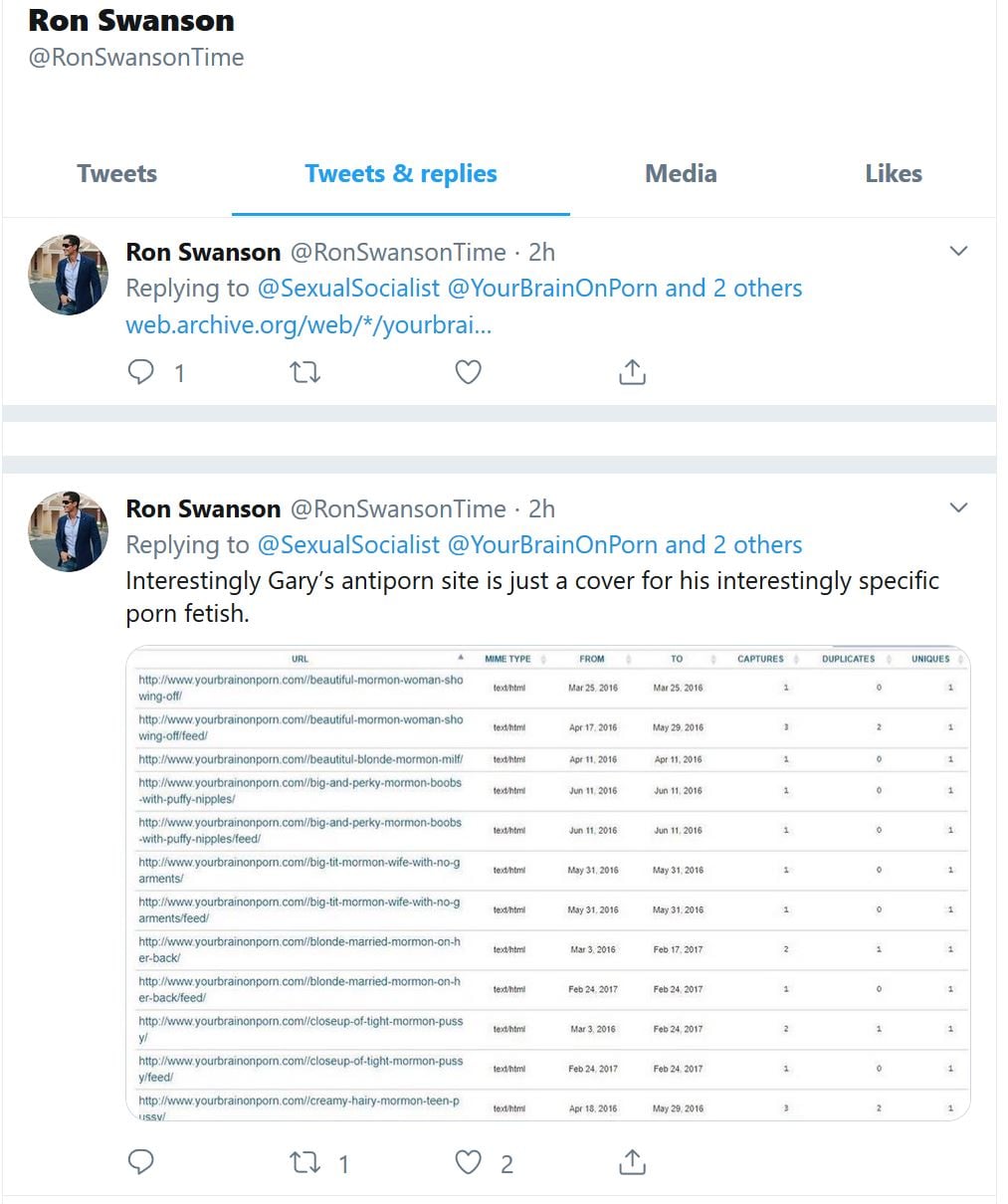The image size is (1008, 1204).
Task: Switch to the Tweets tab
Action: [x=116, y=174]
